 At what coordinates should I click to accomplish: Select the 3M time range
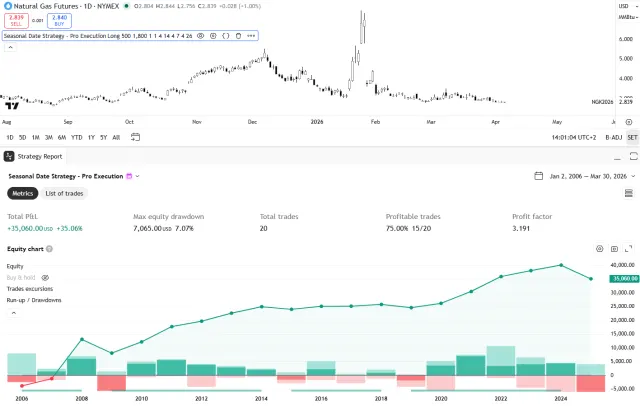click(49, 138)
